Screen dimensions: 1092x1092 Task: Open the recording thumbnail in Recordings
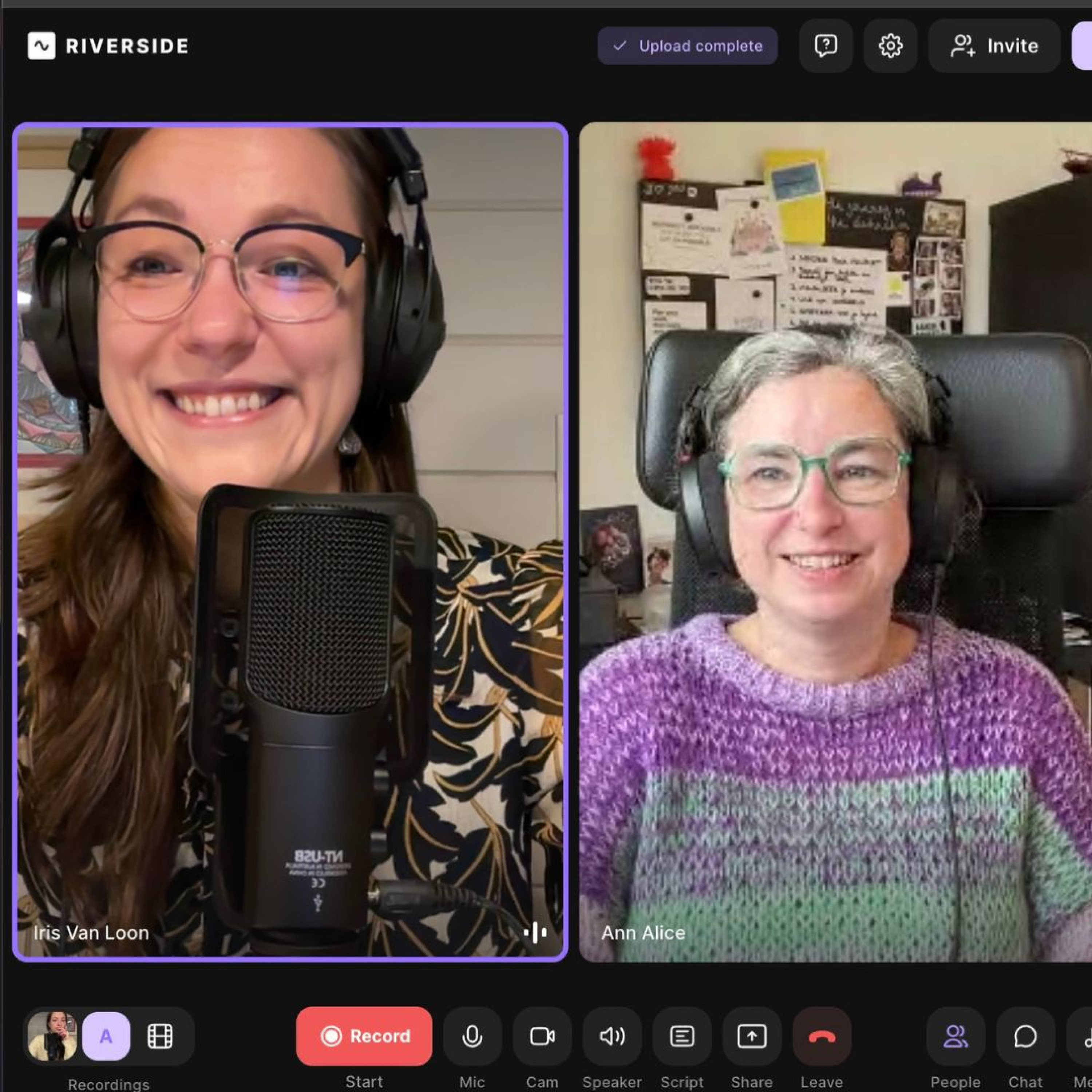click(x=52, y=1036)
